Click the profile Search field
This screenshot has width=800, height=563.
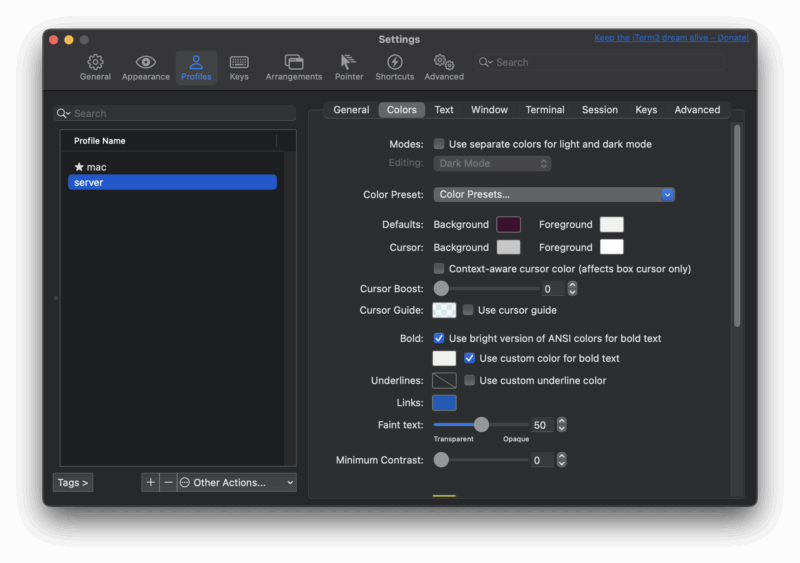tap(175, 114)
